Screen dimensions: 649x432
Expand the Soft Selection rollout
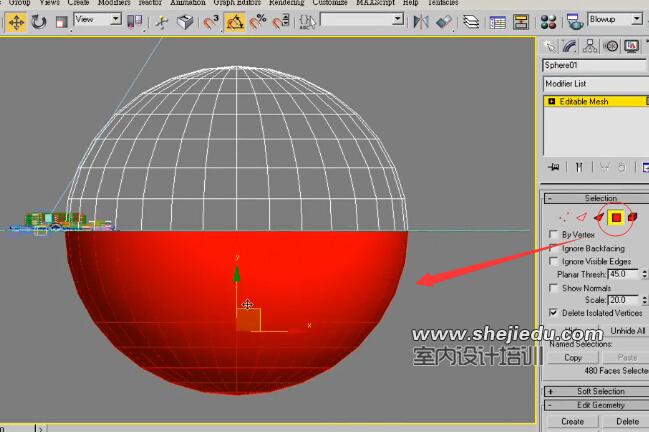tap(596, 391)
